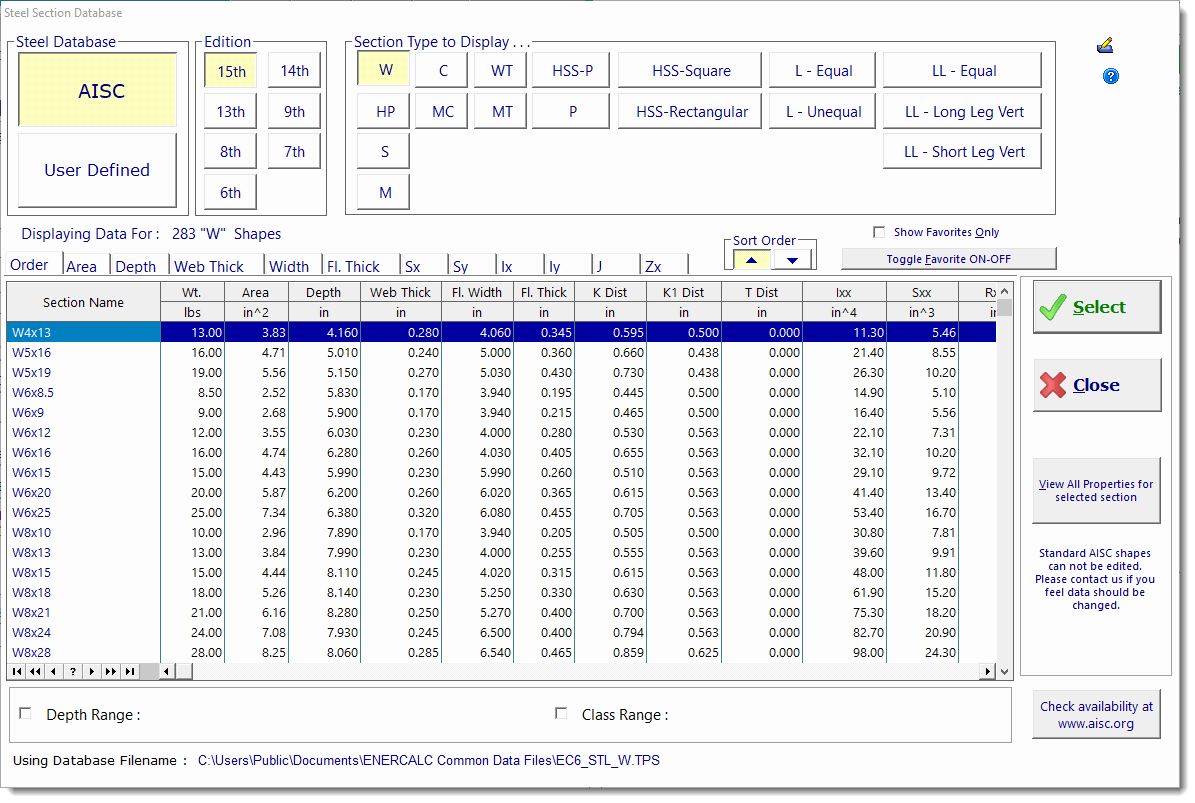Jump back a page with double-left arrow
1195x803 pixels.
tap(35, 671)
